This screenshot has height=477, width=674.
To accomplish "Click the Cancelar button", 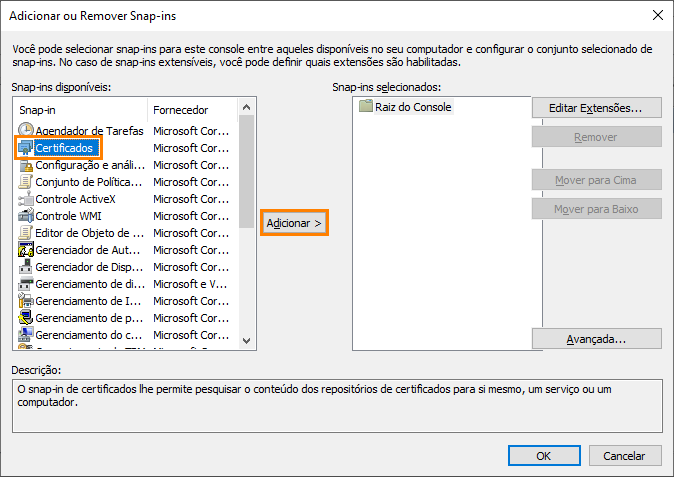I will click(x=624, y=456).
